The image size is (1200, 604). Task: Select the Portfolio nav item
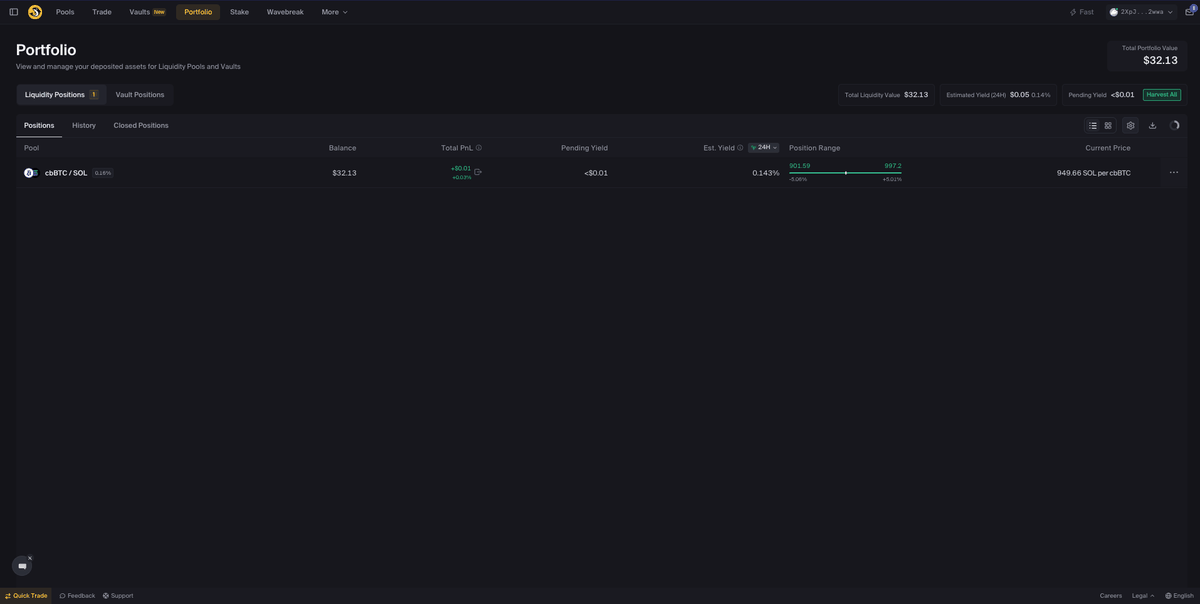coord(198,12)
